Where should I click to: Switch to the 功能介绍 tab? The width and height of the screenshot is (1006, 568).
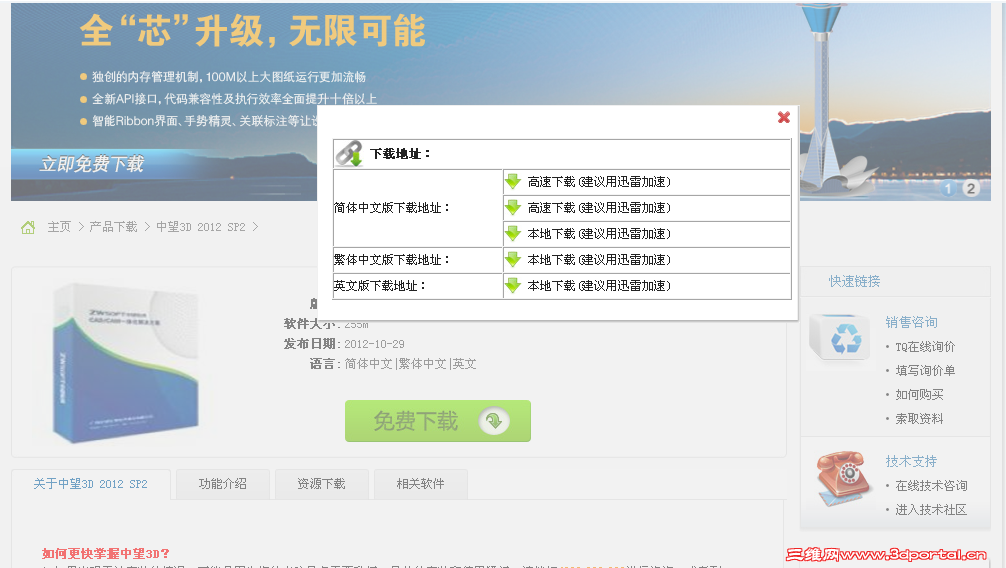pyautogui.click(x=223, y=484)
